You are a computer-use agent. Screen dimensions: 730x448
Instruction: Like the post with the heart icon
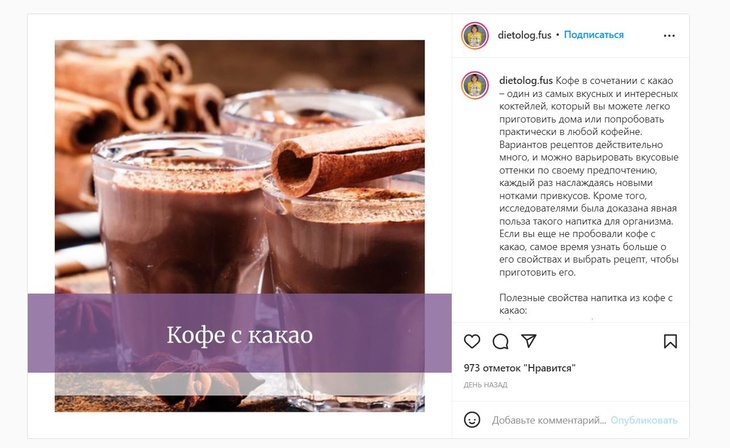(472, 341)
